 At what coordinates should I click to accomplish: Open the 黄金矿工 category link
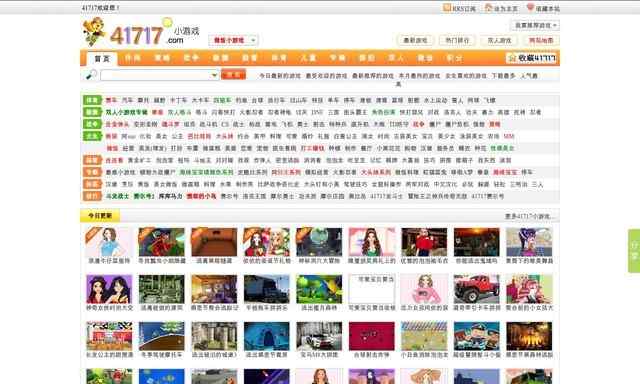coord(140,160)
